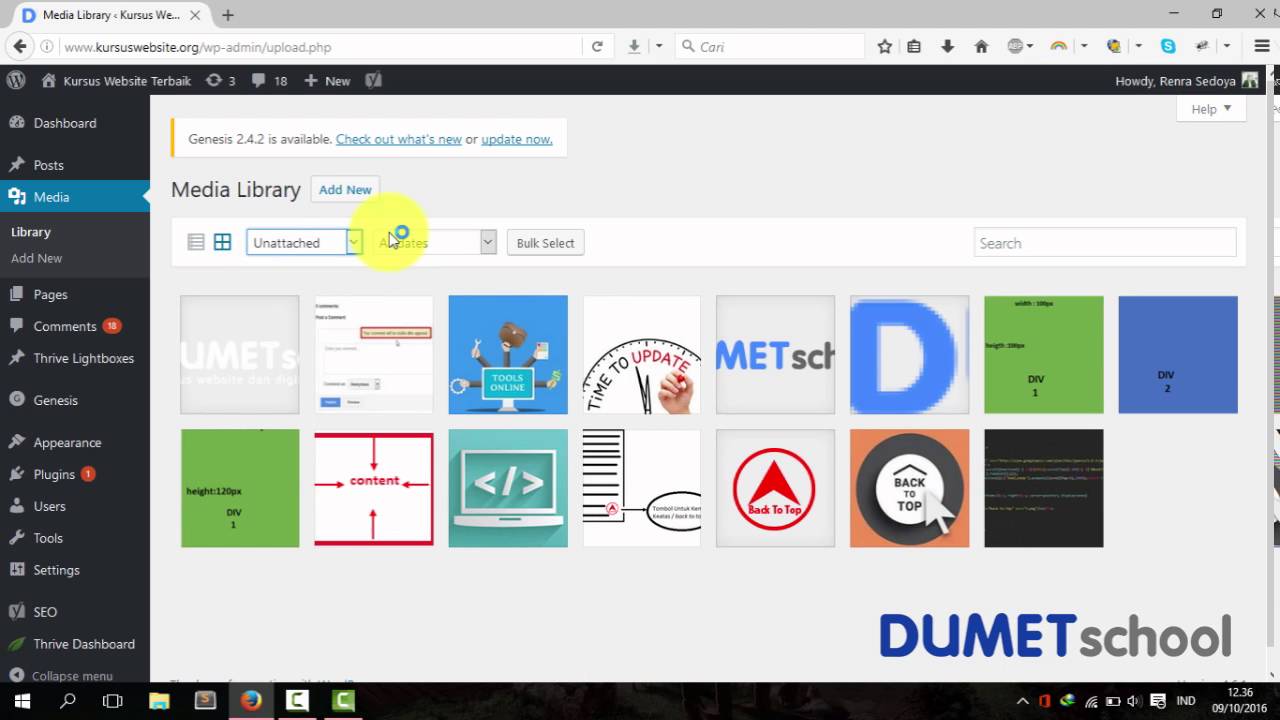Open the New content menu in admin bar

coord(327,81)
